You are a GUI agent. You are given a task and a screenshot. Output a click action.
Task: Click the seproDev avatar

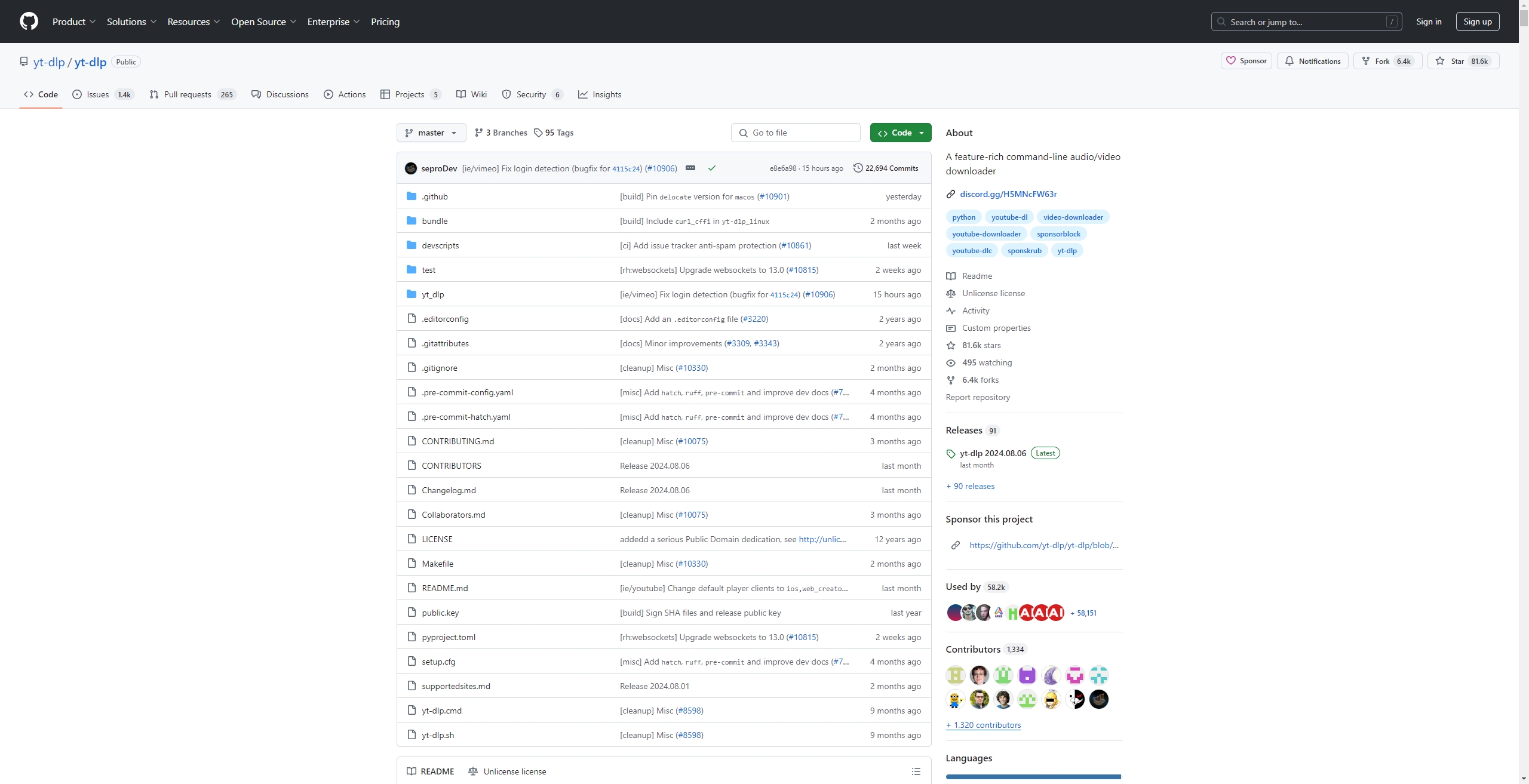[x=411, y=168]
